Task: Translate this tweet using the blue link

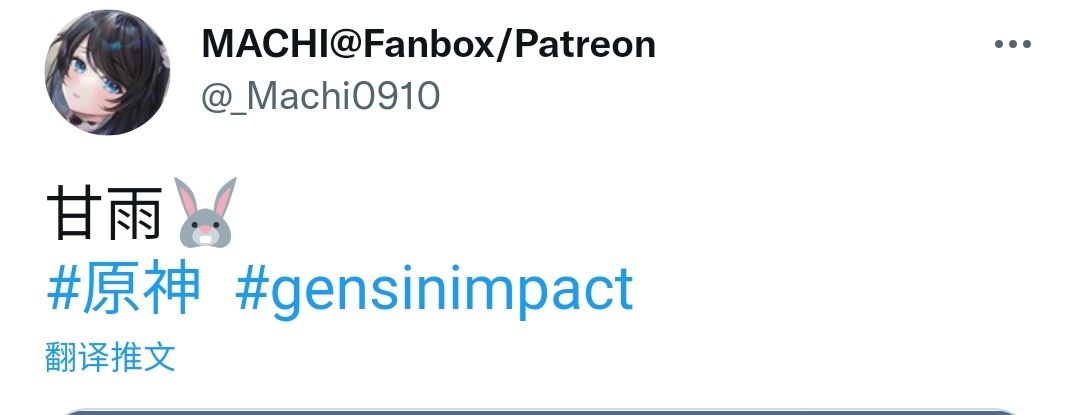Action: coord(110,357)
